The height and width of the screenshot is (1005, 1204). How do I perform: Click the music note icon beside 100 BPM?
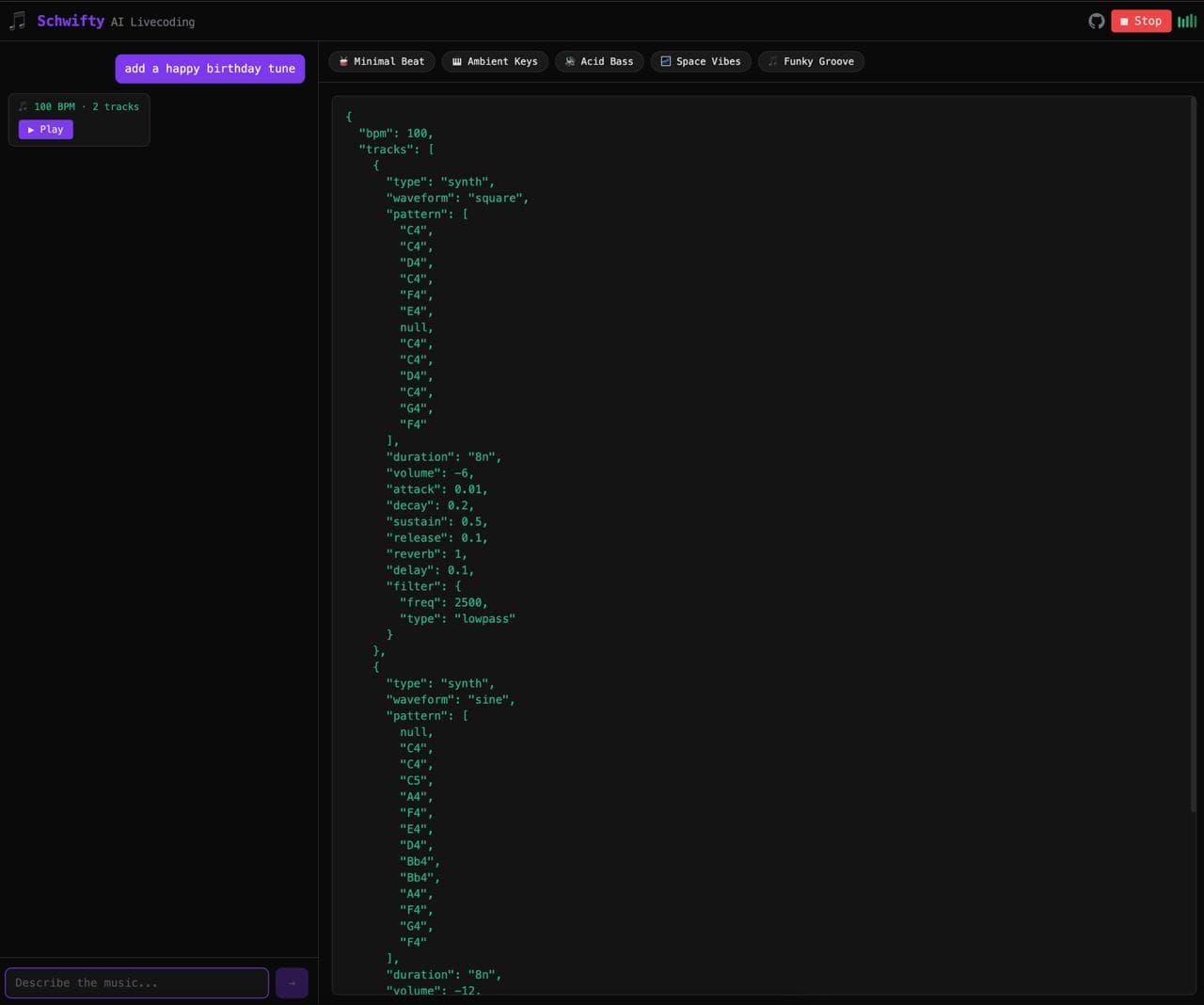click(x=23, y=106)
